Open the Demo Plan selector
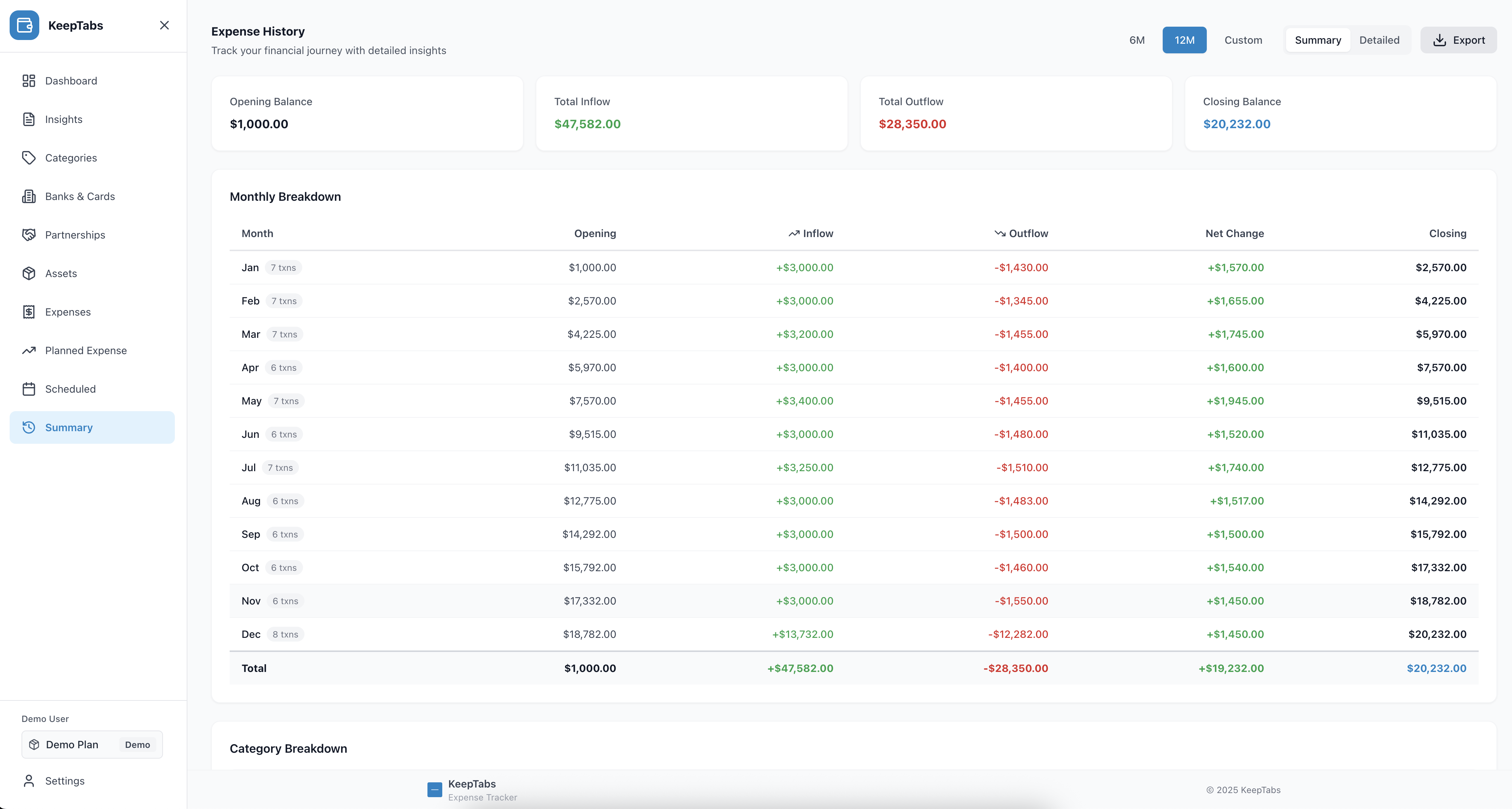Viewport: 1512px width, 809px height. pos(91,744)
